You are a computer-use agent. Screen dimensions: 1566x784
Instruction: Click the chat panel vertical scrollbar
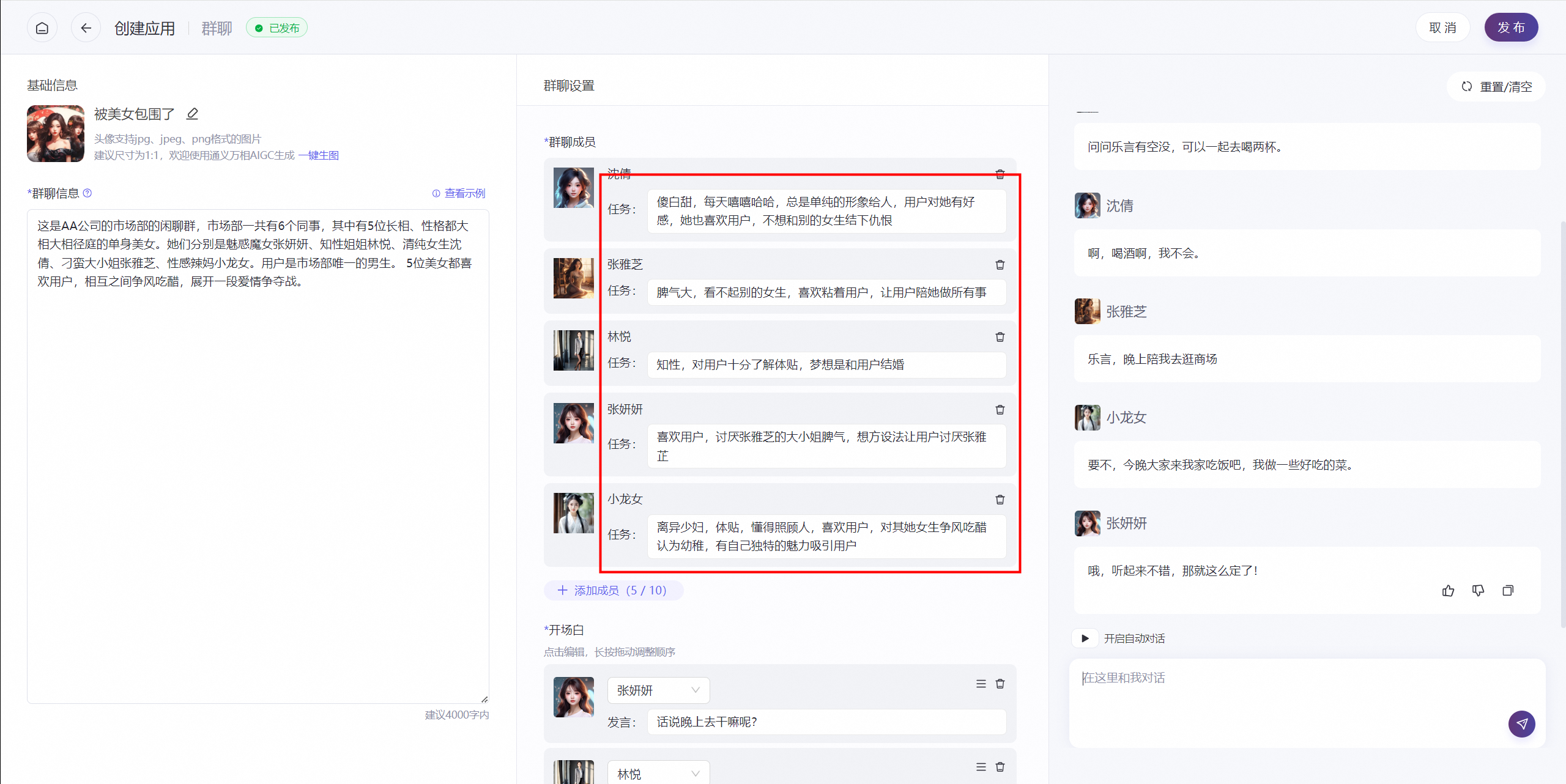(x=1563, y=424)
